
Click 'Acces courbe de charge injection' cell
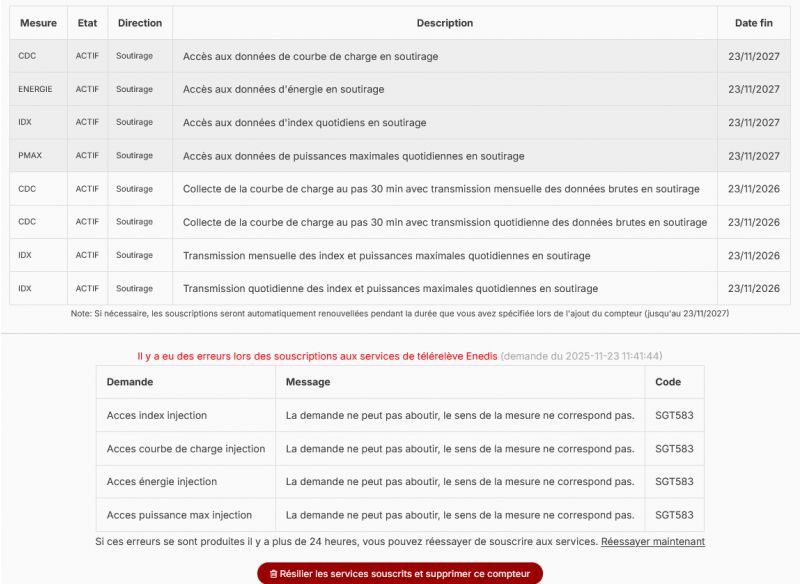pyautogui.click(x=186, y=448)
